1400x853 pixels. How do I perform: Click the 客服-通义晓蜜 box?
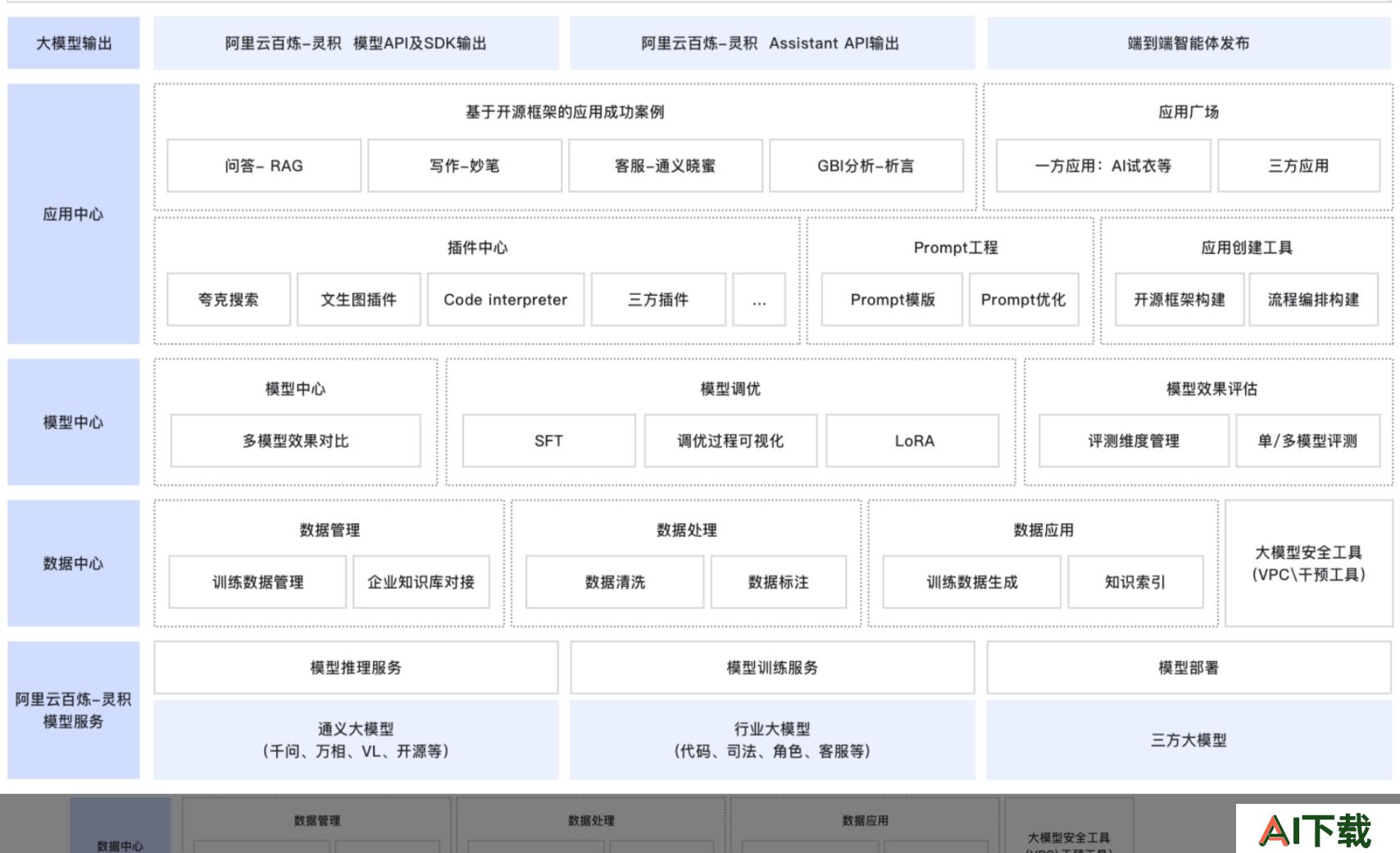tap(666, 166)
